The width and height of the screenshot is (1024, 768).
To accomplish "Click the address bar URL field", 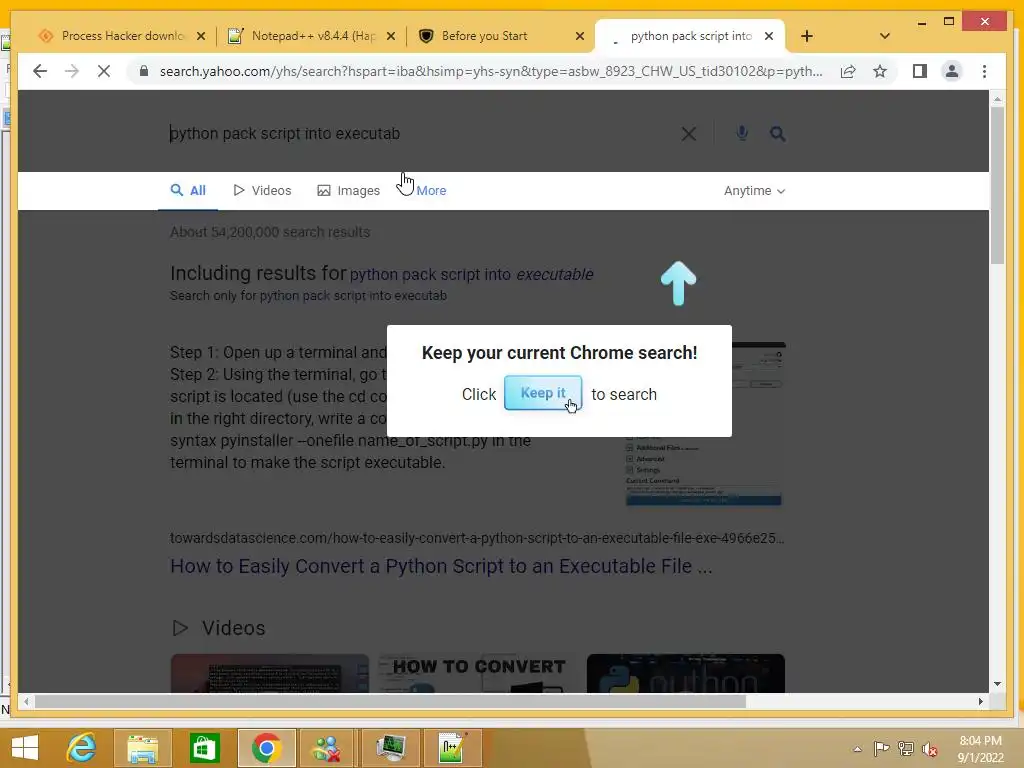I will tap(491, 71).
